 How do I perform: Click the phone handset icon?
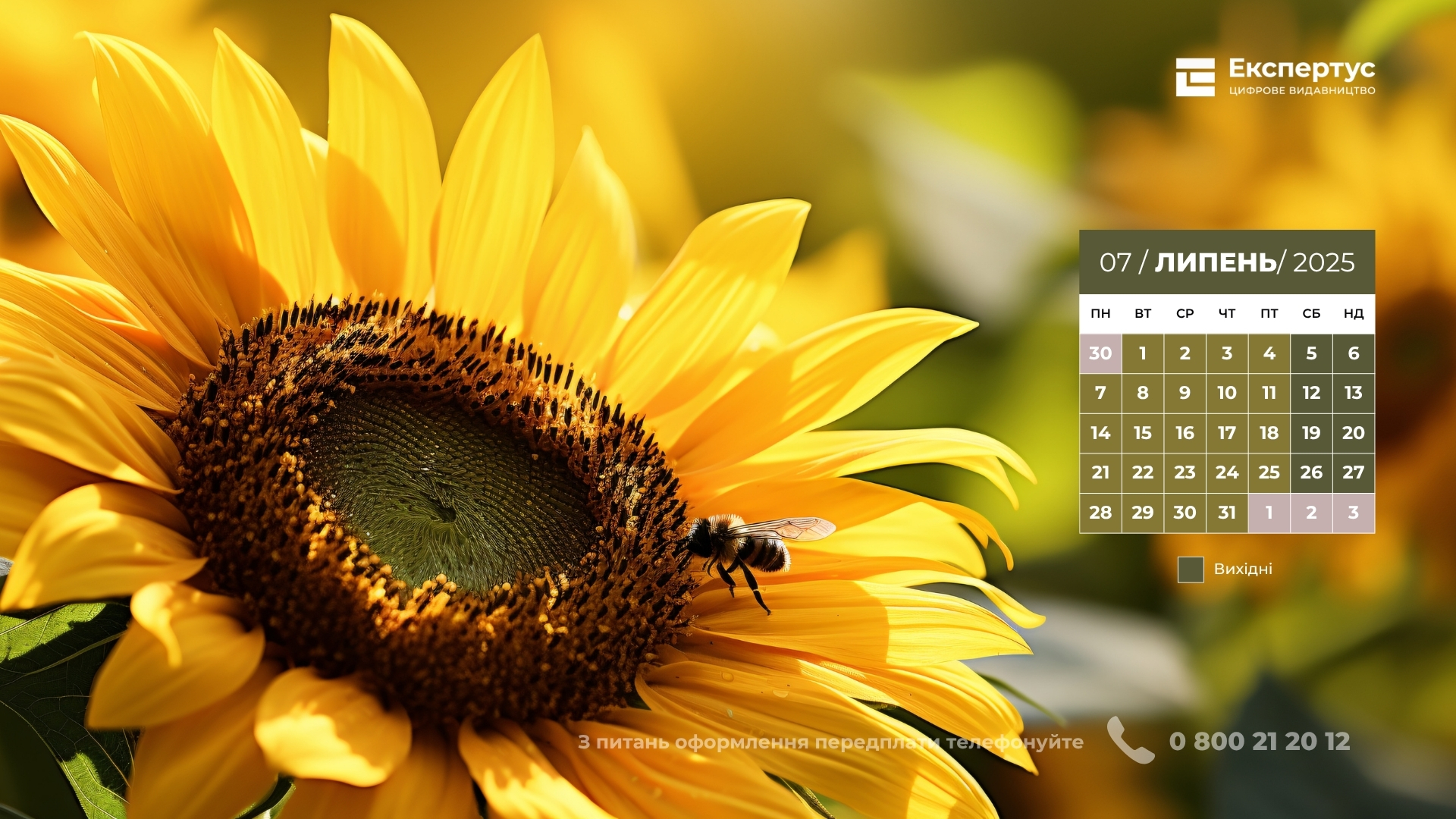[x=1130, y=740]
